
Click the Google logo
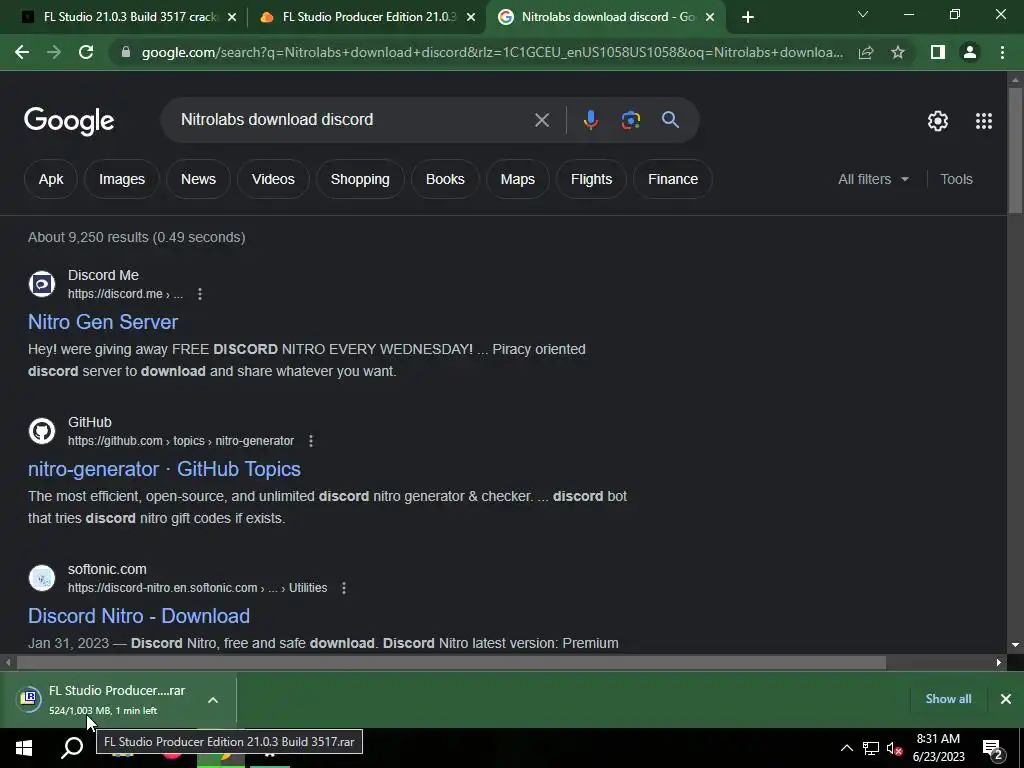pos(69,121)
